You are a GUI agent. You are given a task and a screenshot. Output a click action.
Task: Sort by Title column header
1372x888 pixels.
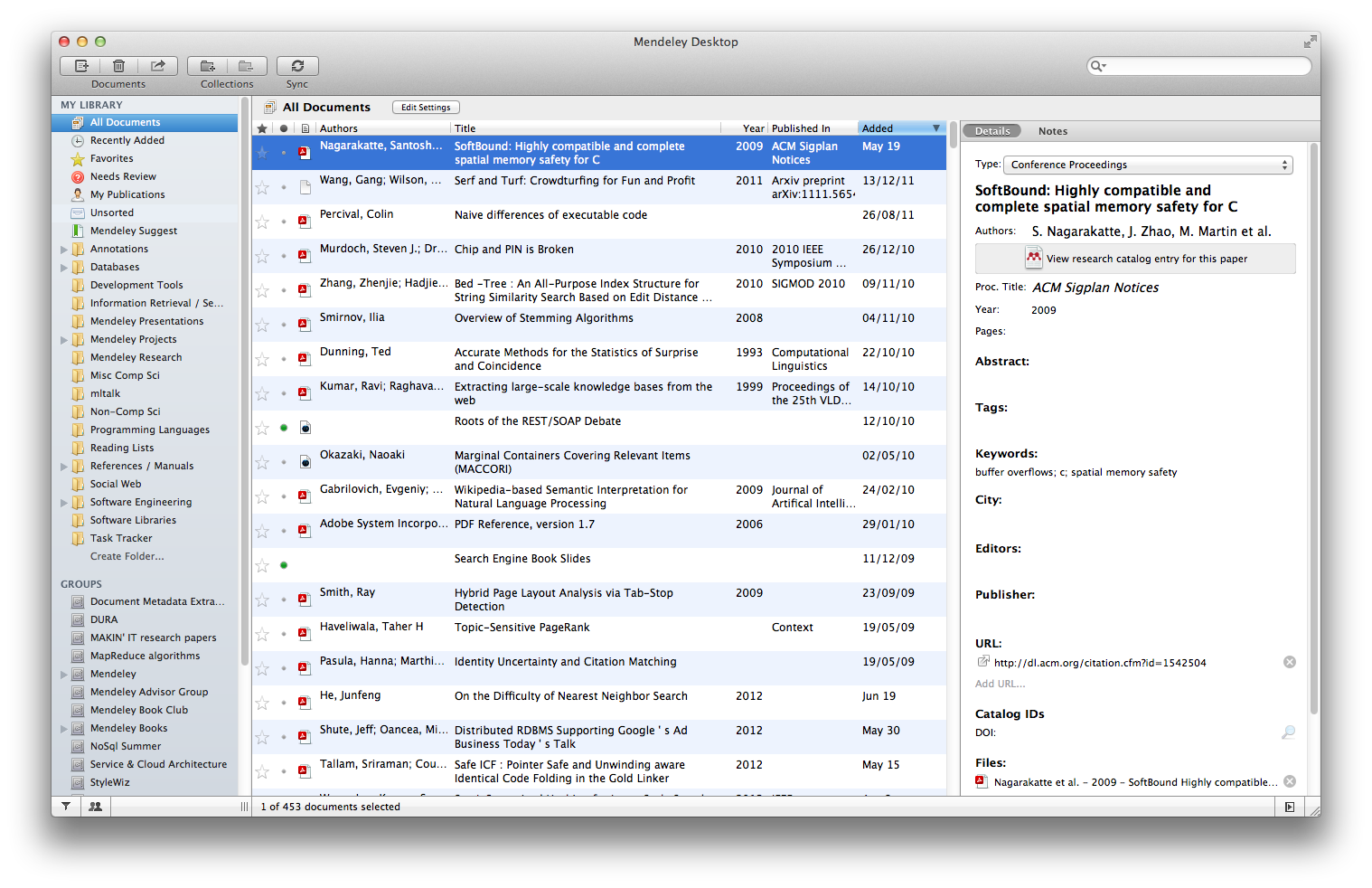pyautogui.click(x=586, y=128)
